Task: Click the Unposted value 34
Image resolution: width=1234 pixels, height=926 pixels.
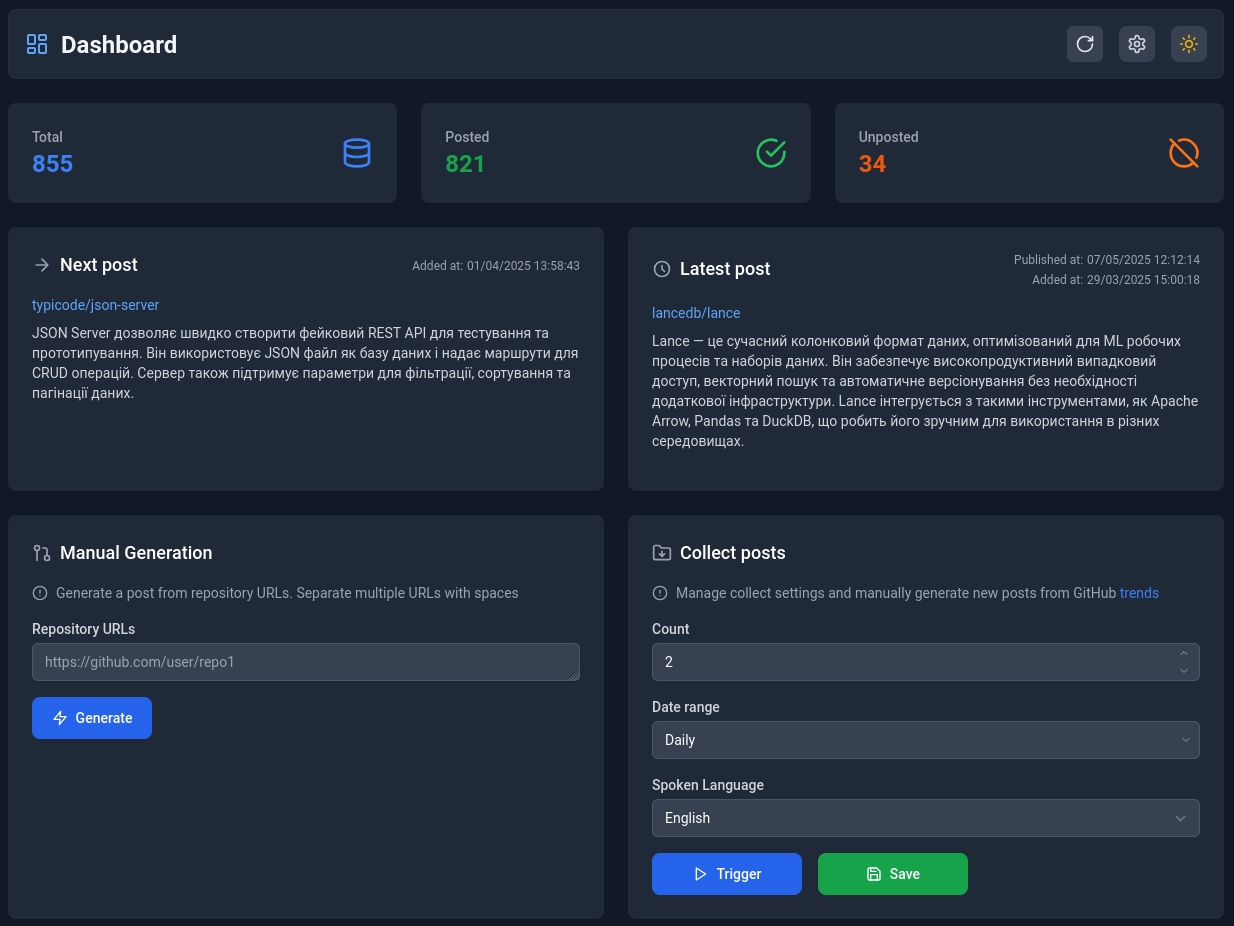Action: point(872,164)
